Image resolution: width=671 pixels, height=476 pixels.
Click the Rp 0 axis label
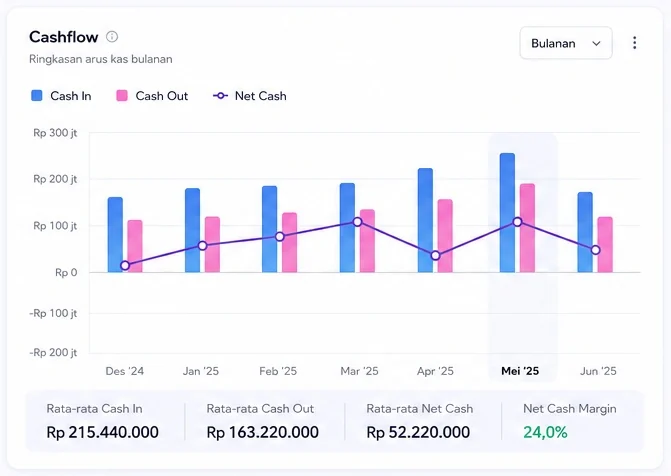click(x=66, y=273)
